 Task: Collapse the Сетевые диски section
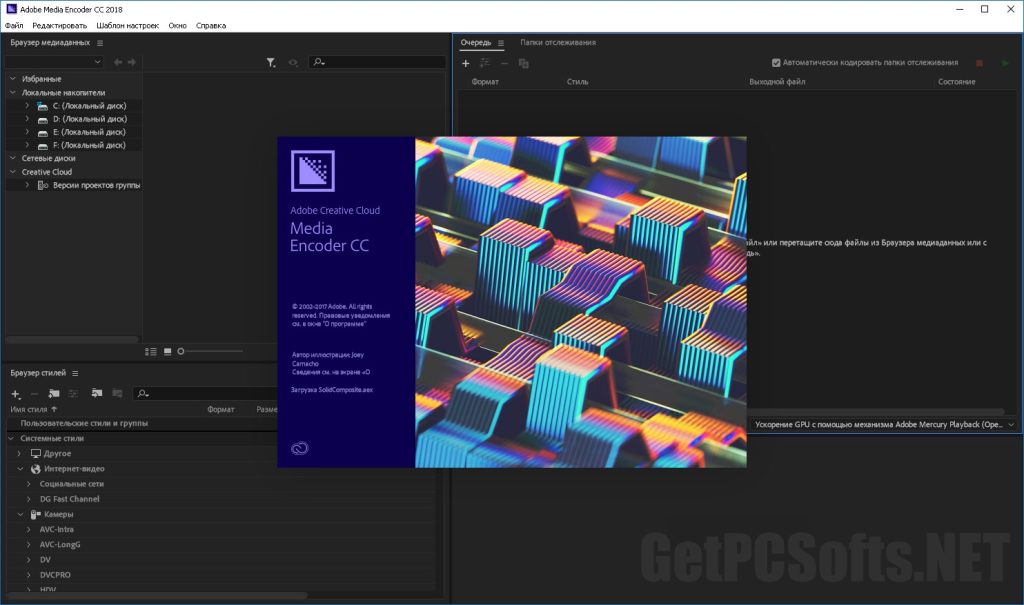(12, 158)
